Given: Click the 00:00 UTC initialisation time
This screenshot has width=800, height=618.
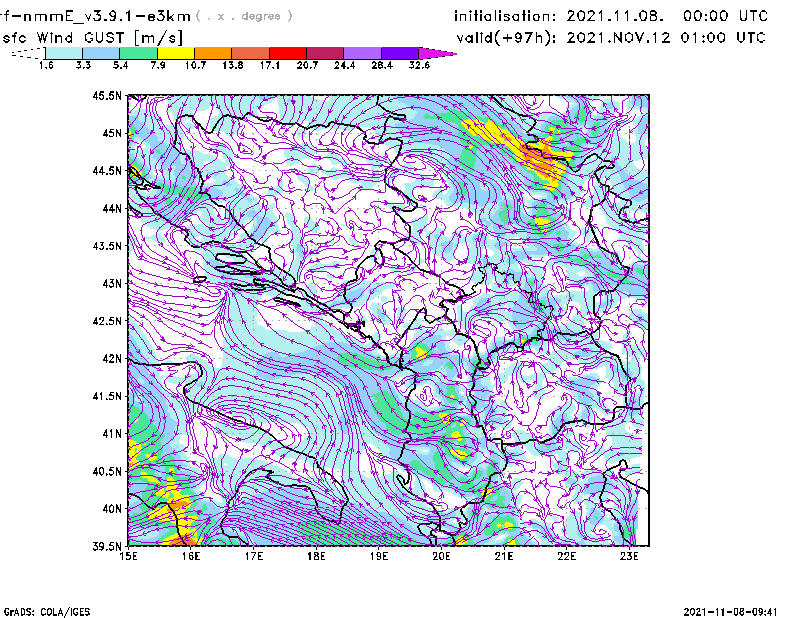Looking at the screenshot, I should click(x=726, y=16).
